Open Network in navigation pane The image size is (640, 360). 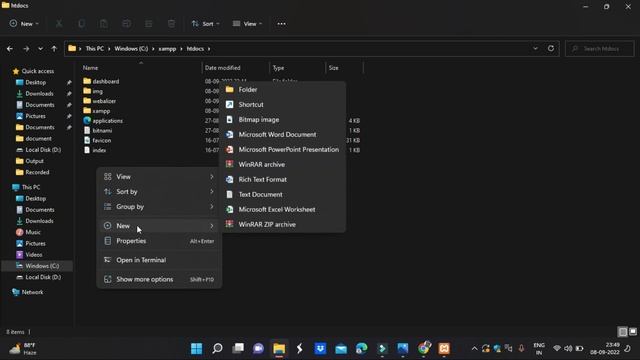32,292
